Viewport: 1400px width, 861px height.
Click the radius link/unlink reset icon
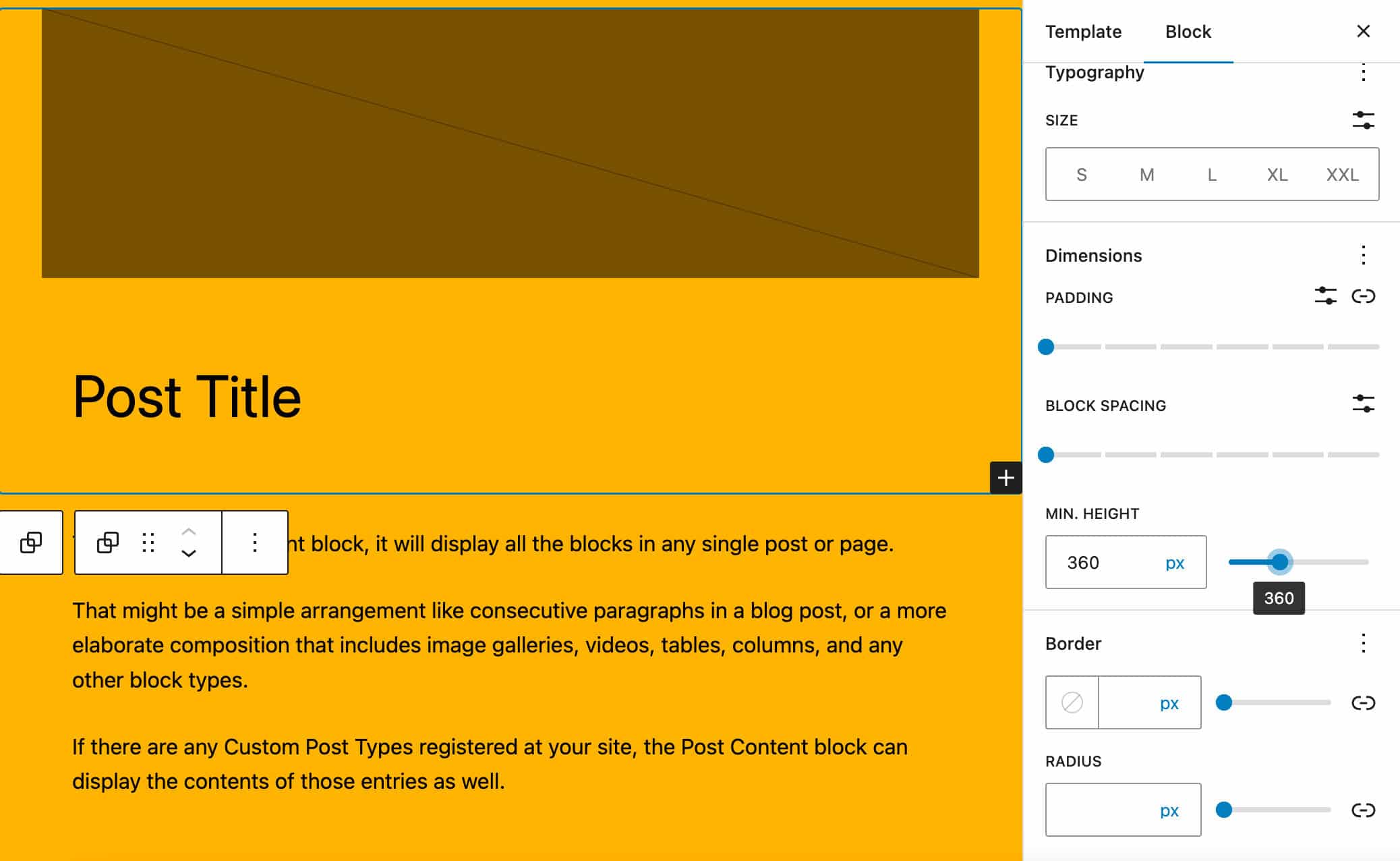click(x=1362, y=810)
